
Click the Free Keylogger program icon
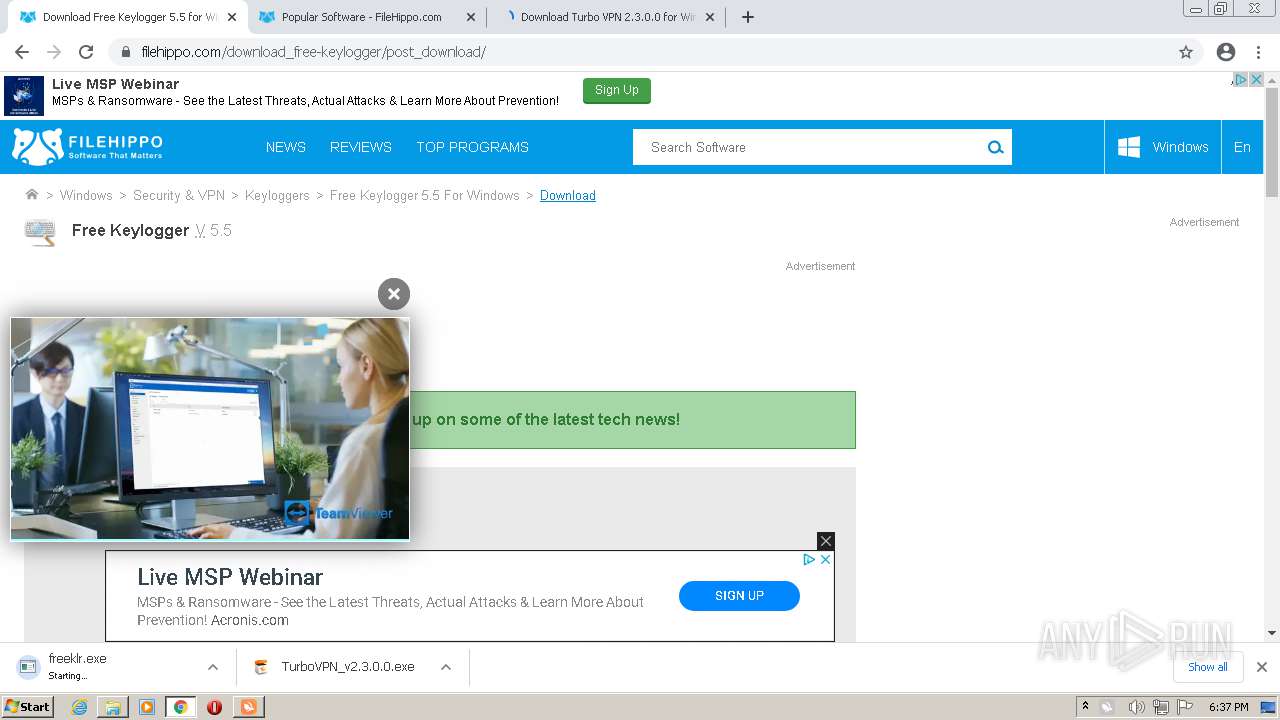(40, 231)
